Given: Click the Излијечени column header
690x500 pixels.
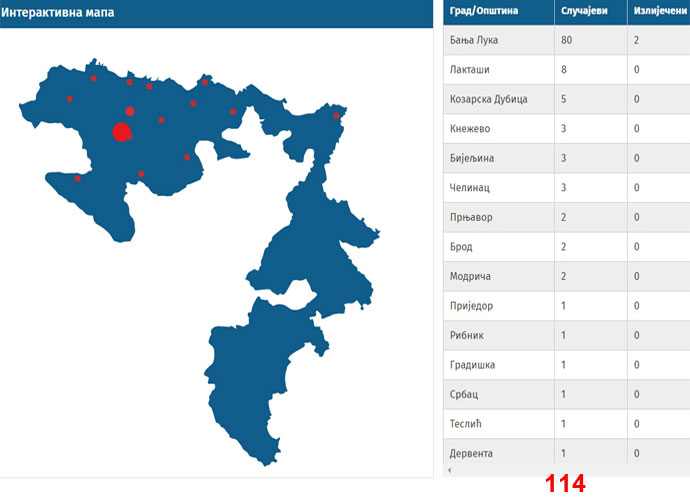Looking at the screenshot, I should click(x=658, y=14).
